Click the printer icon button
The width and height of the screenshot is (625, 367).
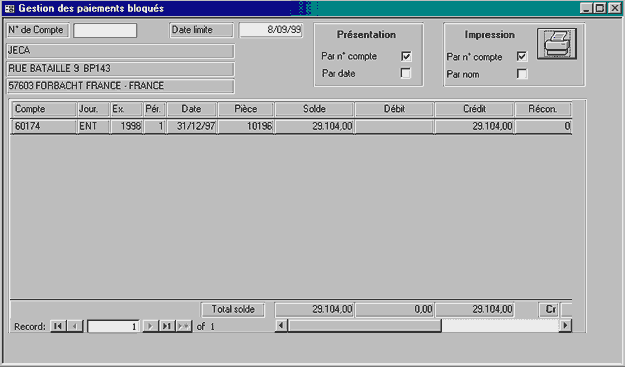[557, 43]
